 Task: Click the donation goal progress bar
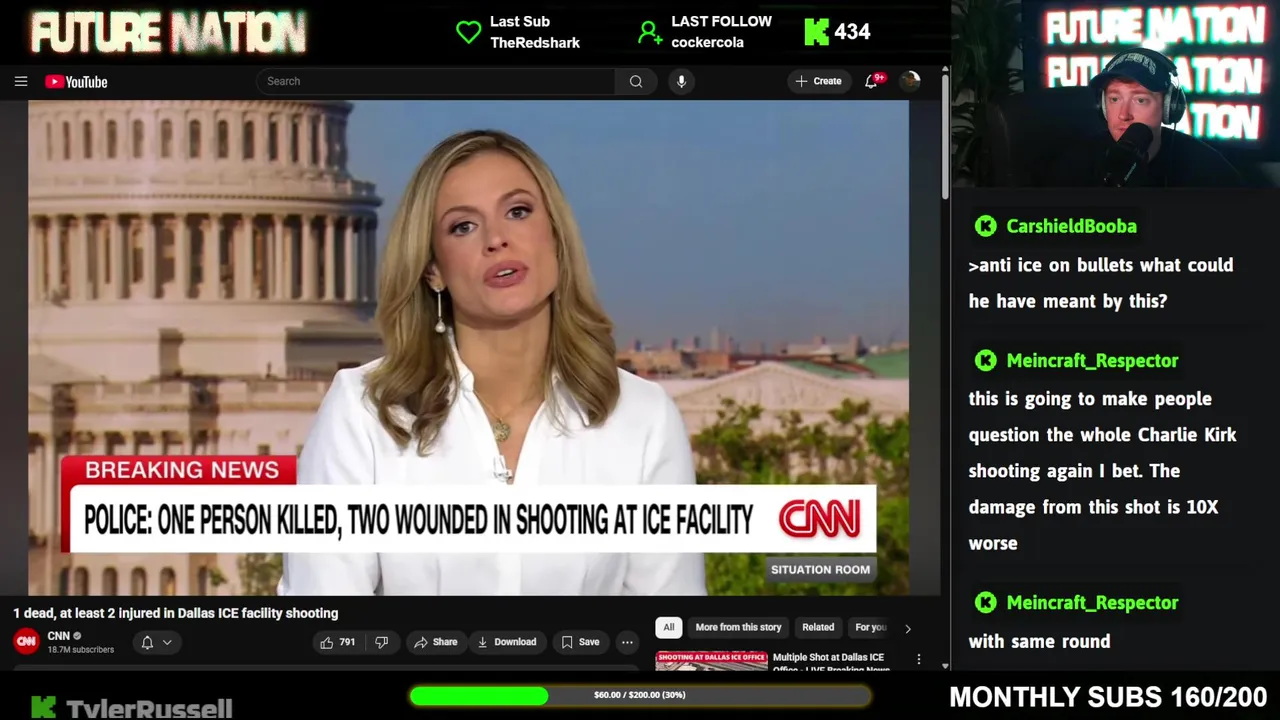(640, 695)
